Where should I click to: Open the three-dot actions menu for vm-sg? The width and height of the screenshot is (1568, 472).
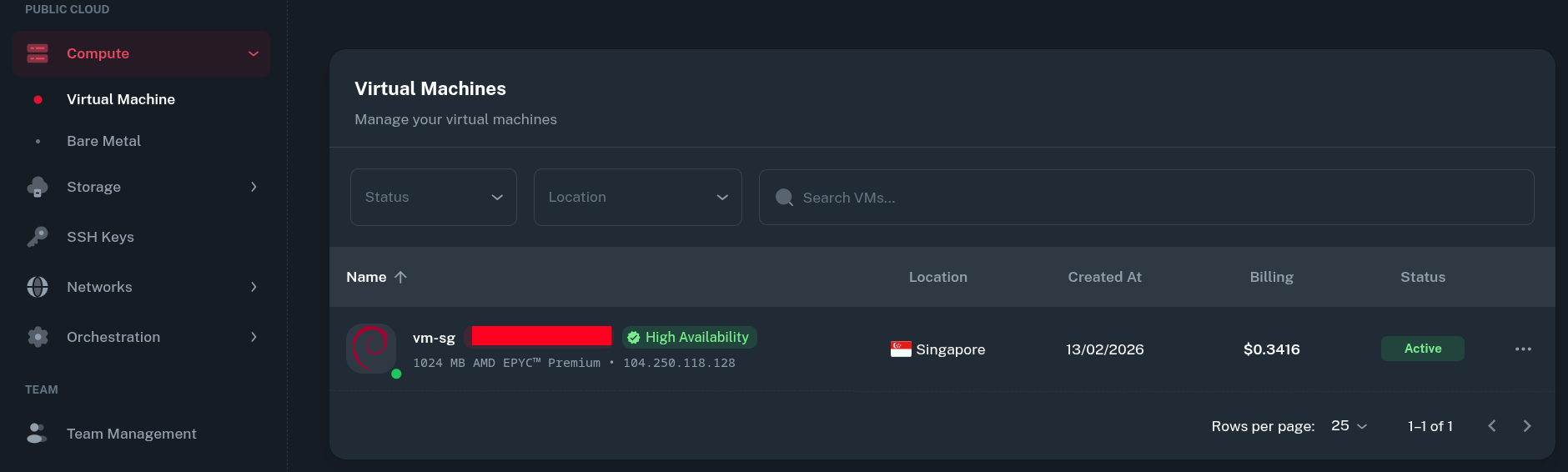[x=1523, y=349]
